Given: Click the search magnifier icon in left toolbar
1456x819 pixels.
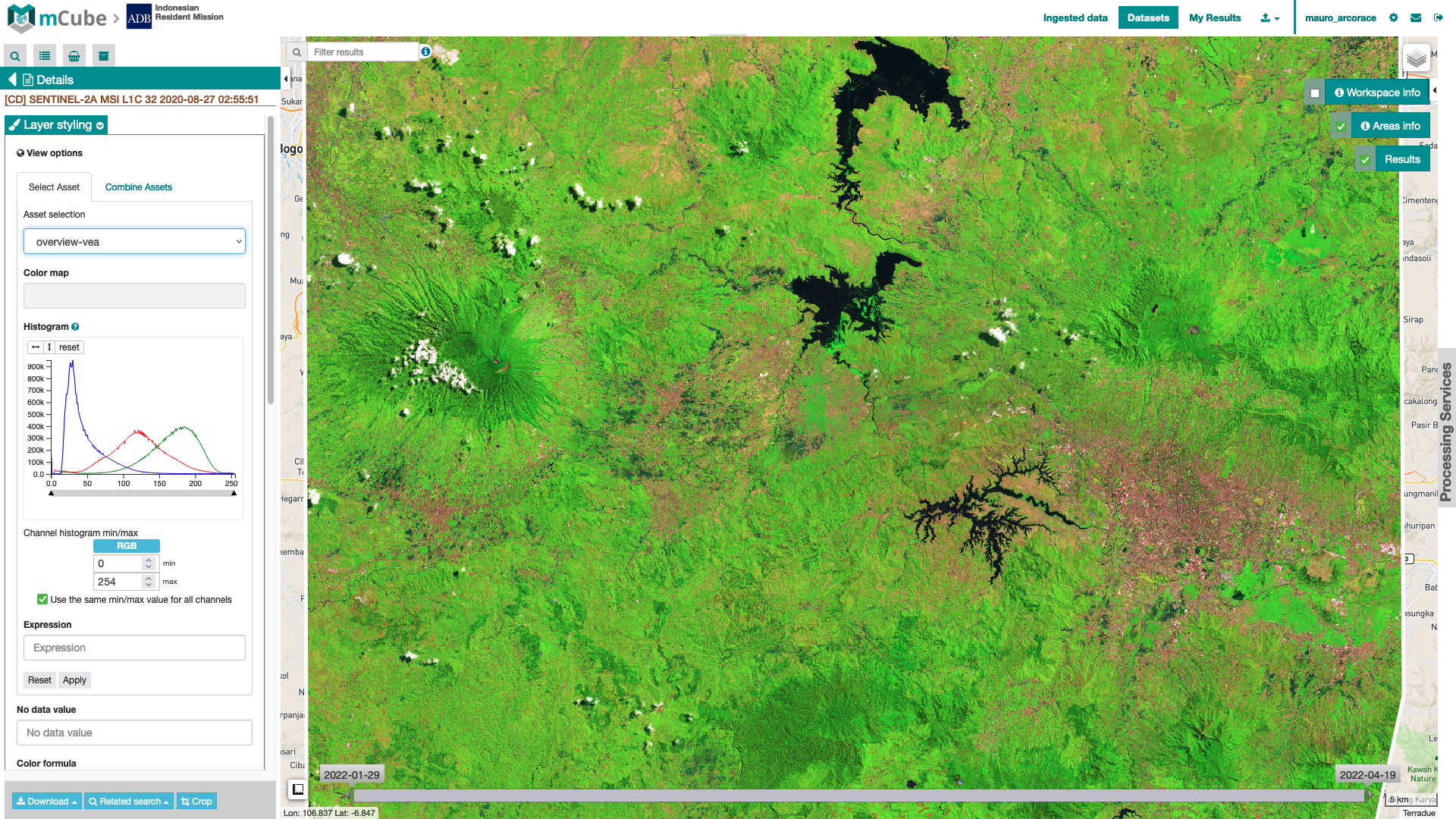Looking at the screenshot, I should [15, 56].
